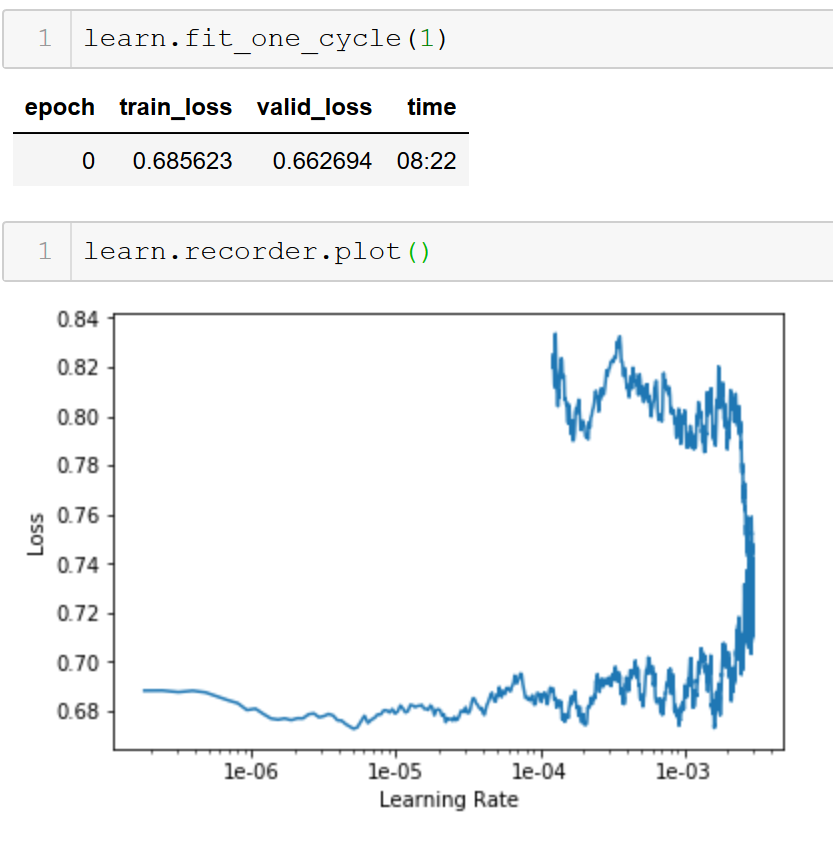Click the Loss axis label

36,534
